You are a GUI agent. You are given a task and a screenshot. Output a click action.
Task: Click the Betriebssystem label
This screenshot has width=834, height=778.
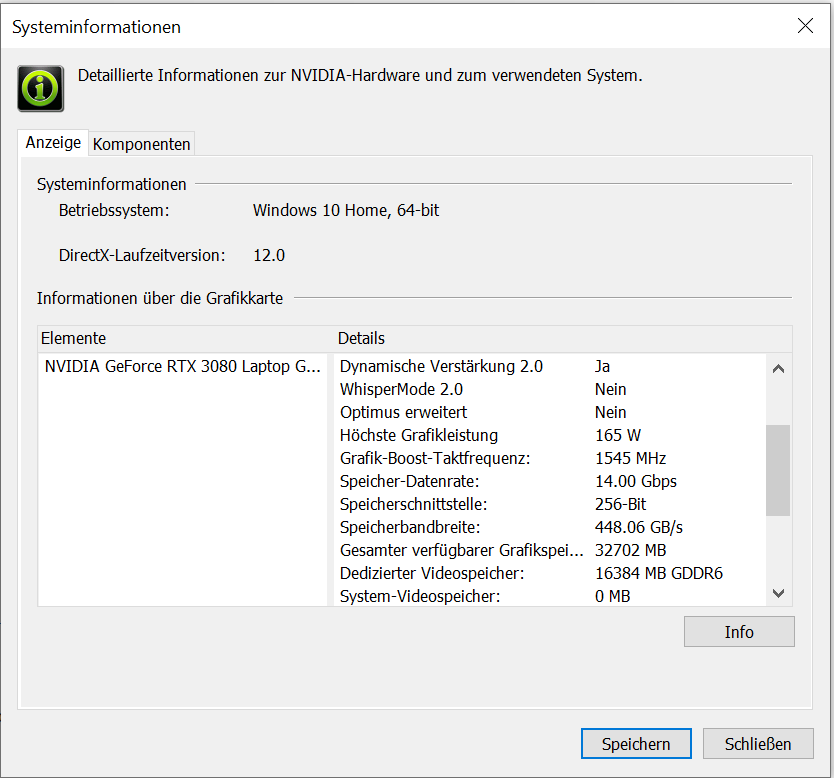(x=114, y=211)
